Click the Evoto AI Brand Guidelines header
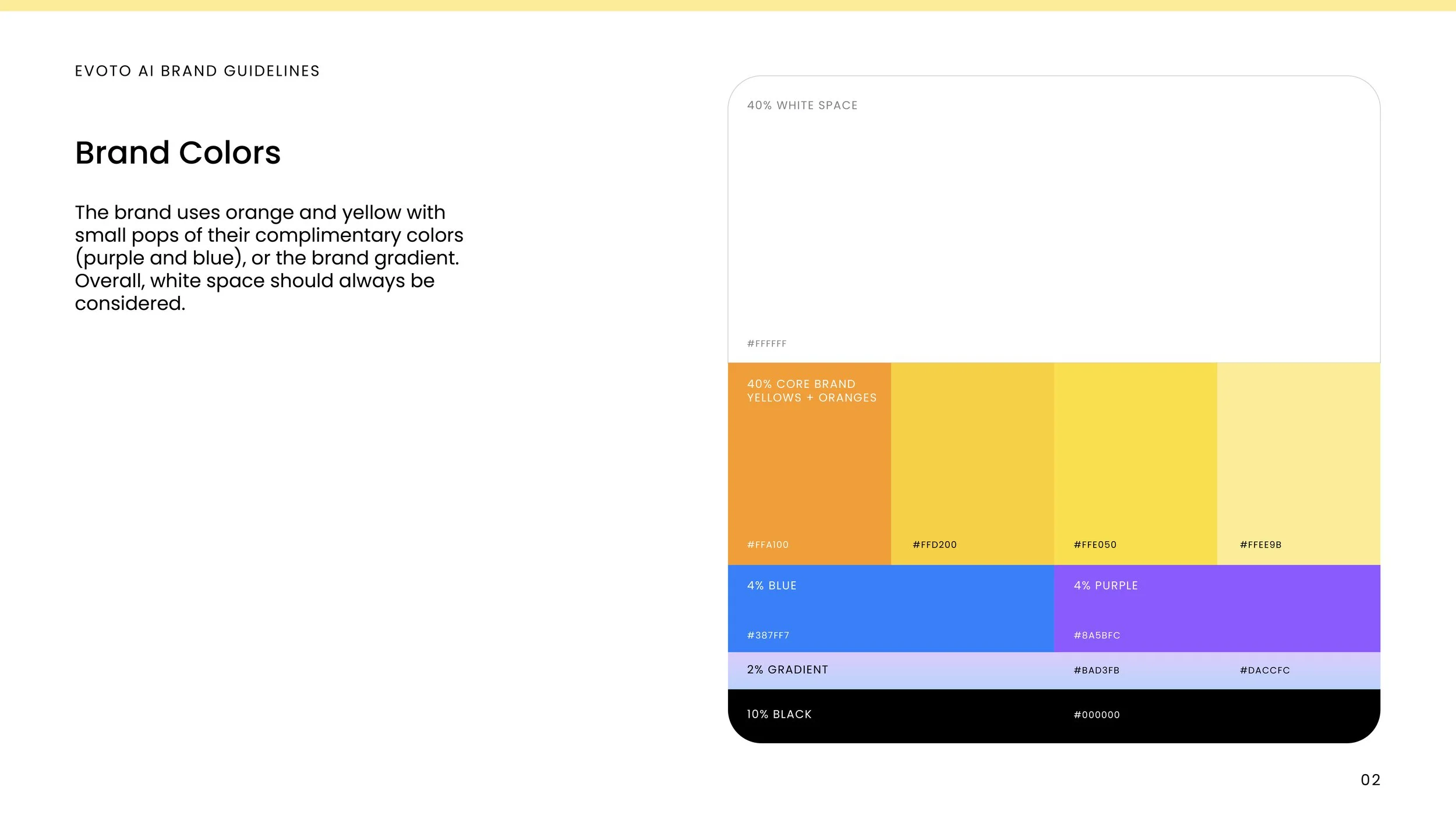The height and width of the screenshot is (819, 1456). click(197, 71)
